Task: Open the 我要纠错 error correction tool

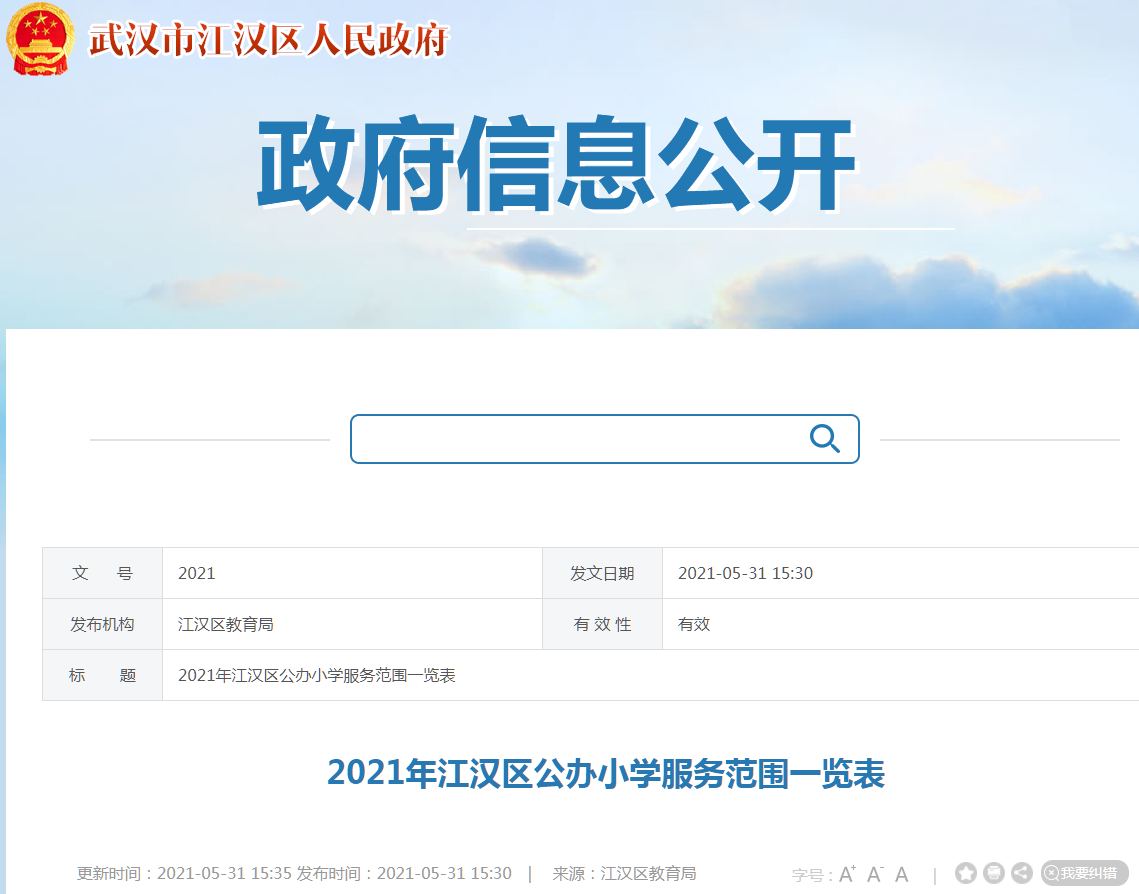Action: (x=1085, y=872)
